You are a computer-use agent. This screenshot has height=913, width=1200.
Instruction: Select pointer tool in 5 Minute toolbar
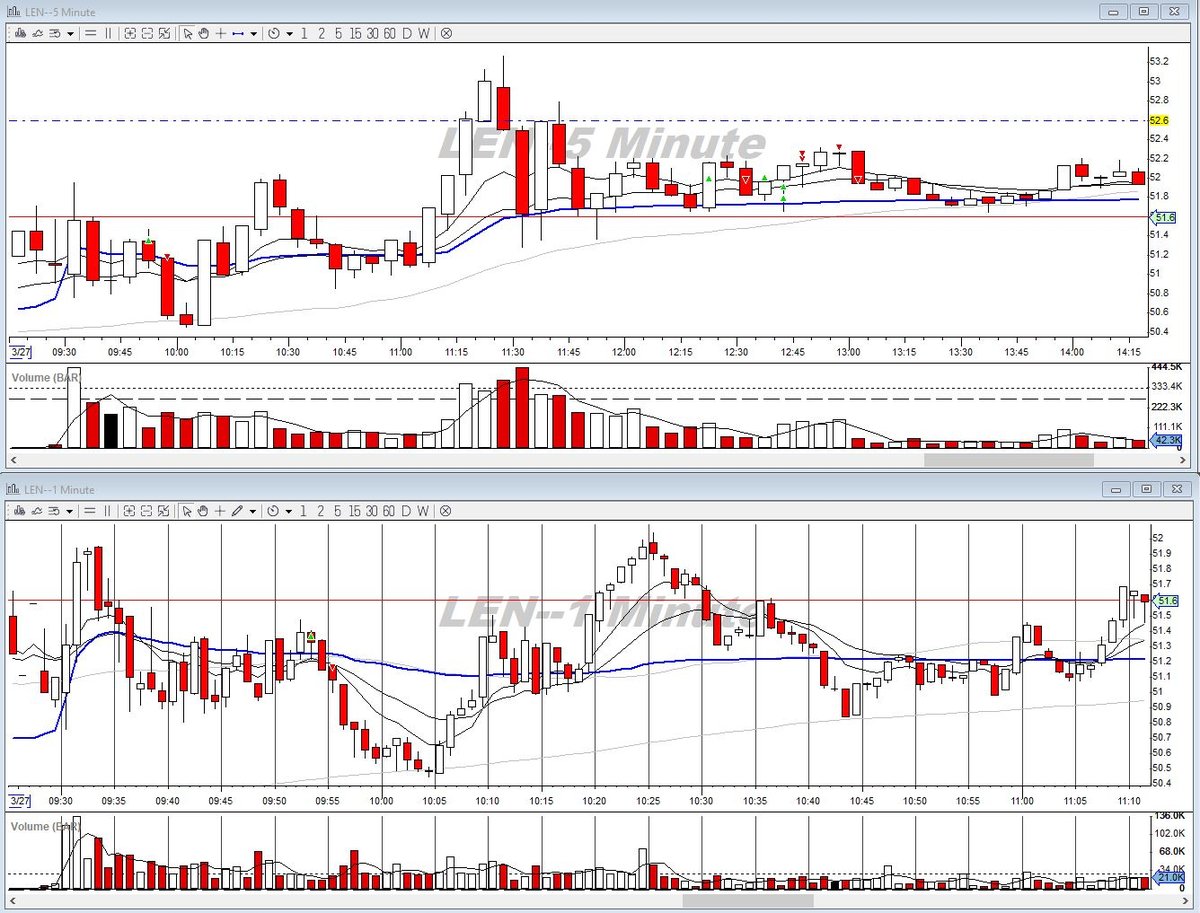[x=188, y=33]
